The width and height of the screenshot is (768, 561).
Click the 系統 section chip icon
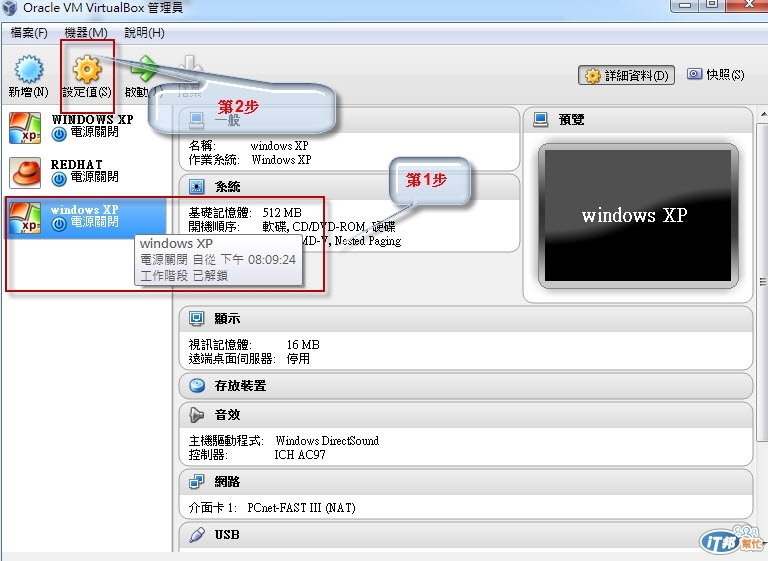point(196,187)
